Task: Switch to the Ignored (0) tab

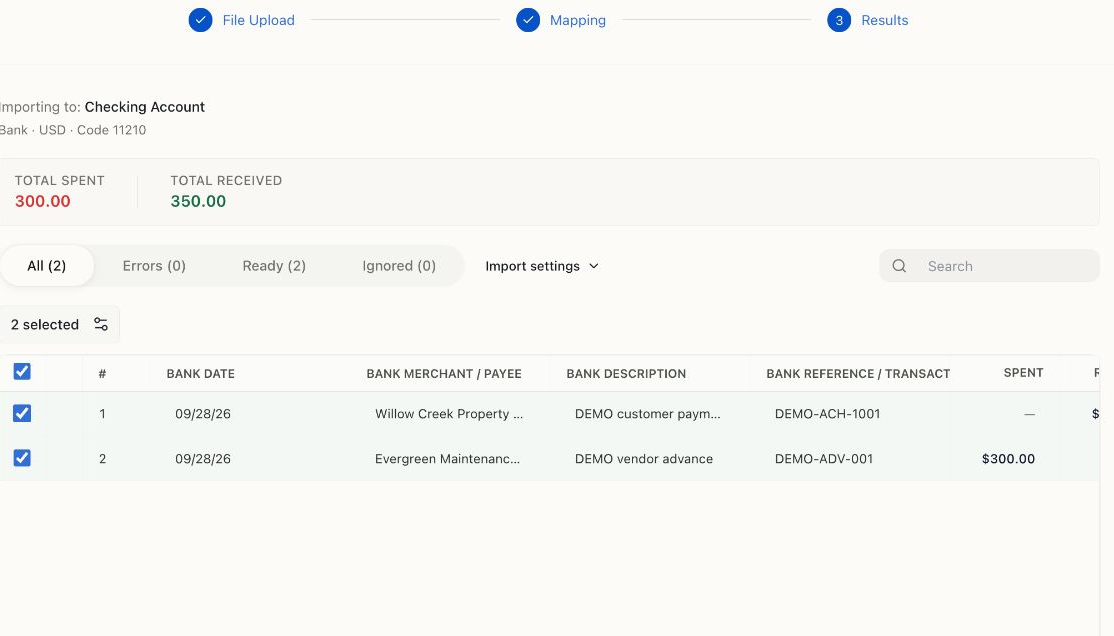Action: pos(399,266)
